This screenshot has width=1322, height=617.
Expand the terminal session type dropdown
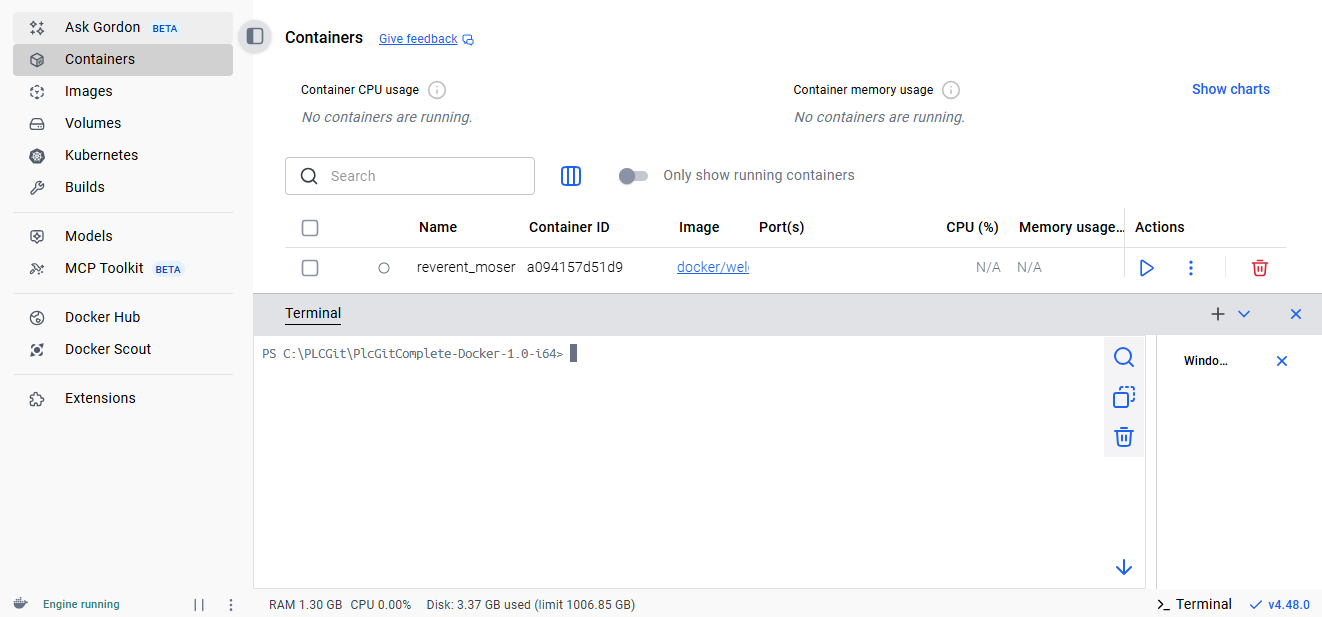(x=1244, y=314)
